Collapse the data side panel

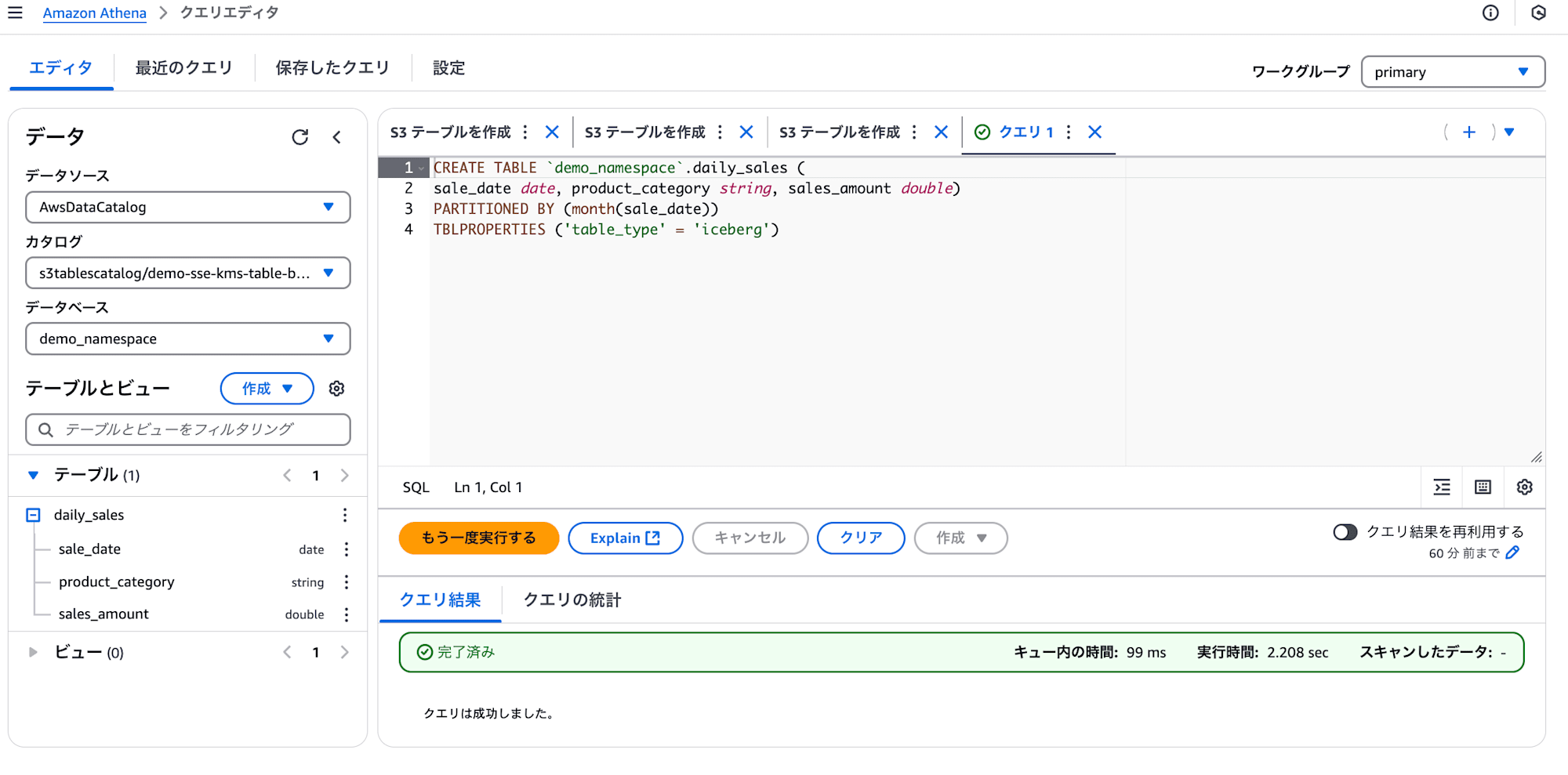pyautogui.click(x=337, y=137)
